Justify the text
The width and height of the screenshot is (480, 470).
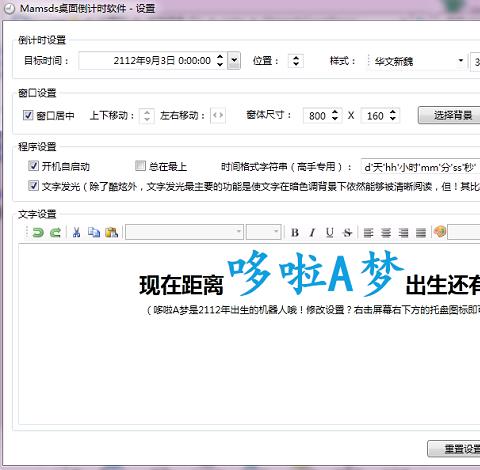[x=421, y=232]
